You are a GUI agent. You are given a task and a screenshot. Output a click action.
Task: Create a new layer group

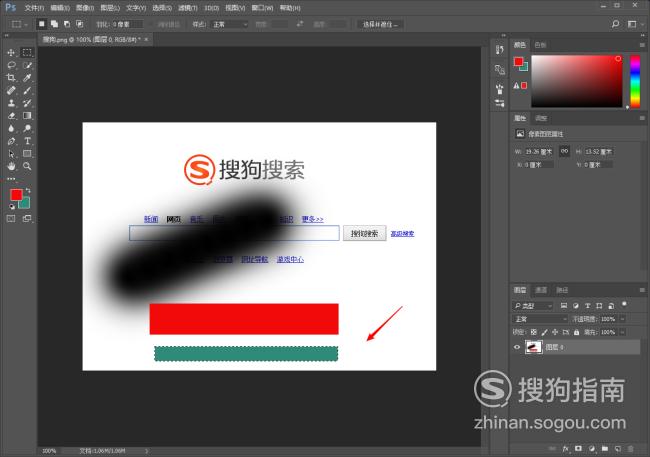pyautogui.click(x=605, y=449)
